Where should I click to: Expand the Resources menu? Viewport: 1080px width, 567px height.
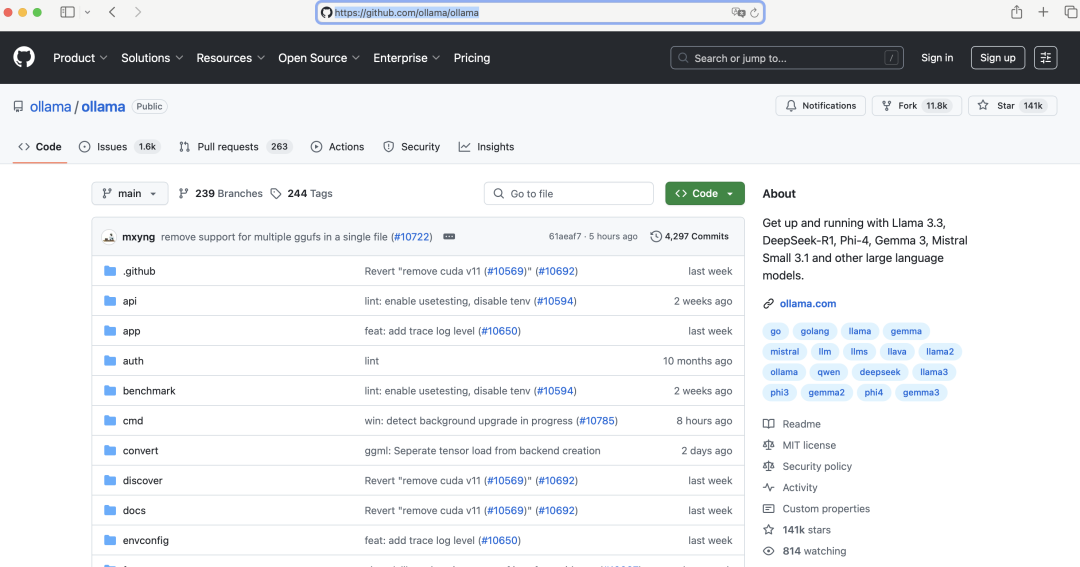click(x=231, y=58)
